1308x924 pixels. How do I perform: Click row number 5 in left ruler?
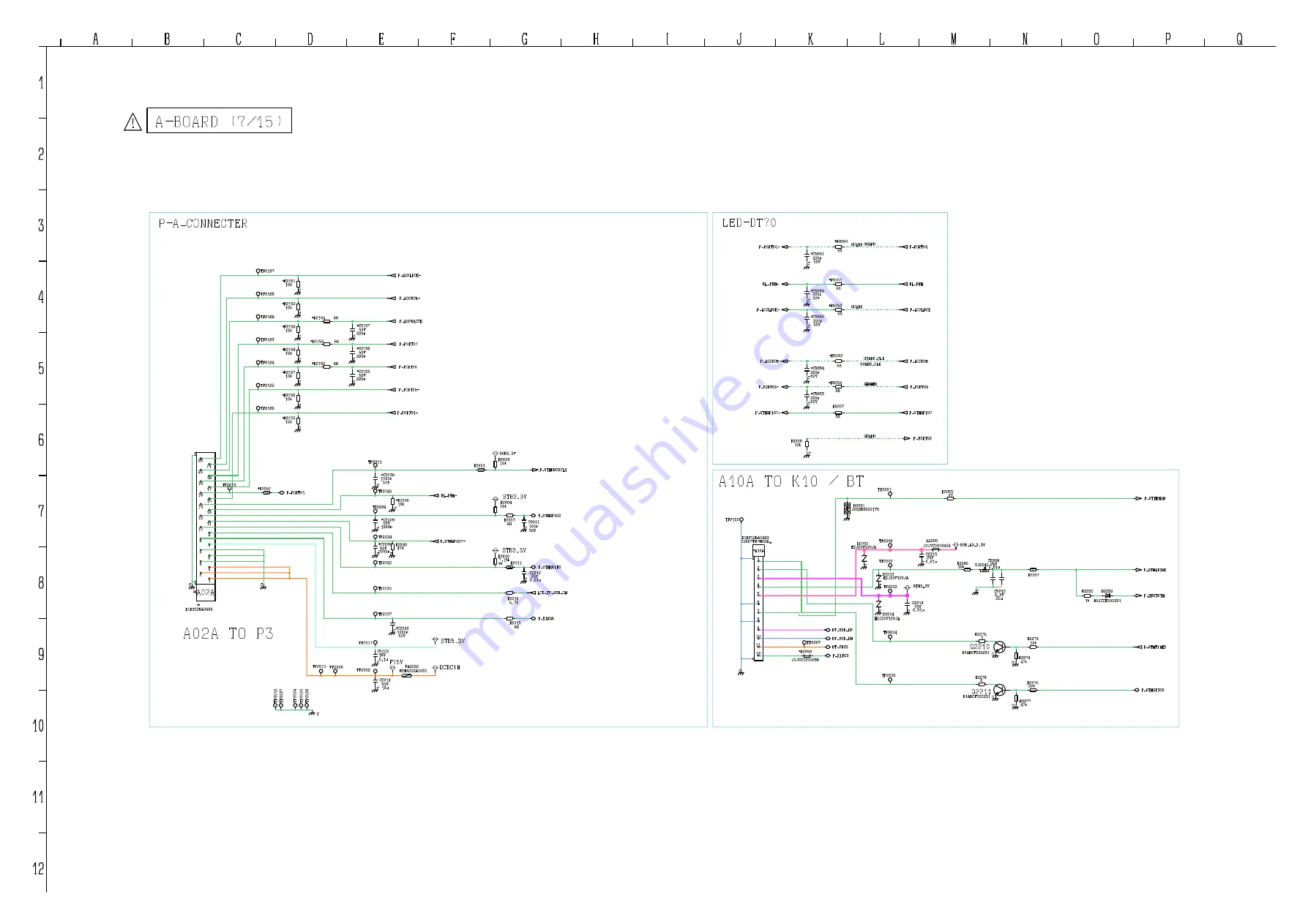point(41,369)
